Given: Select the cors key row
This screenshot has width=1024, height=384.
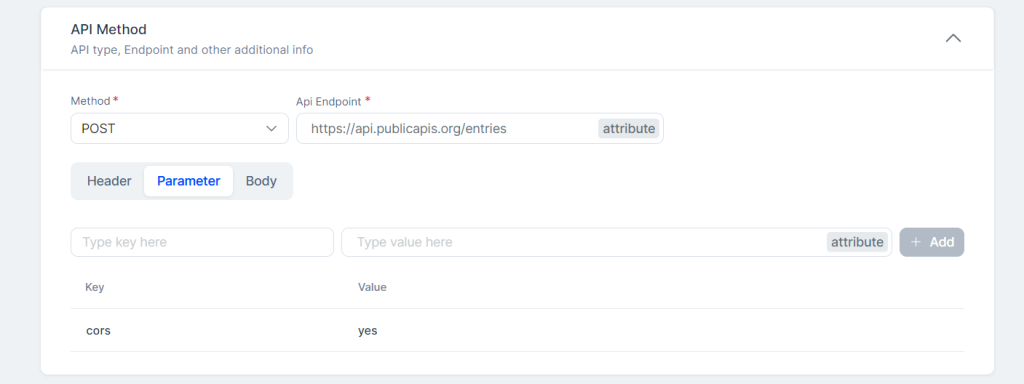Looking at the screenshot, I should (517, 330).
